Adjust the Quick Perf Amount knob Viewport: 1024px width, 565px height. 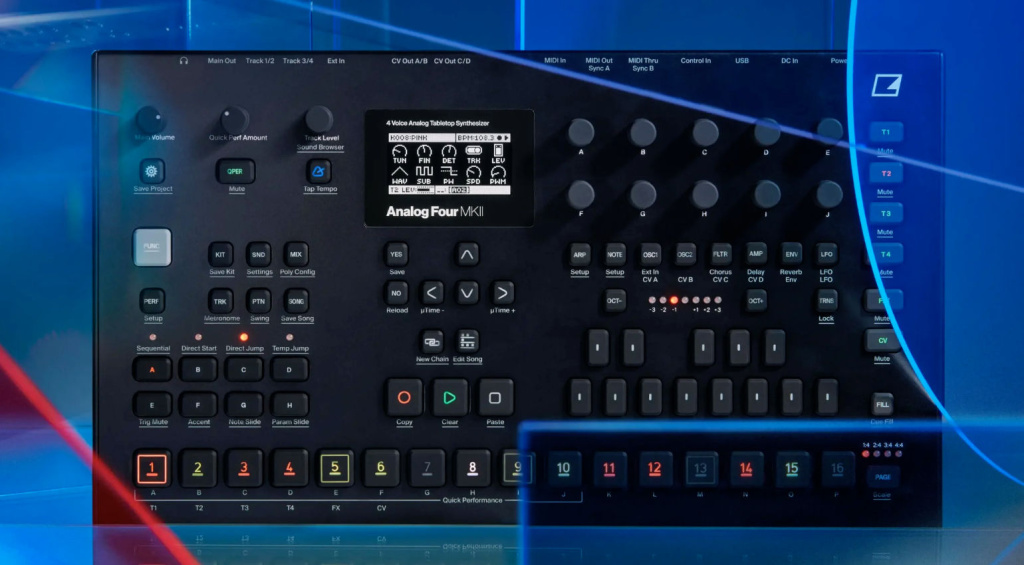click(235, 120)
